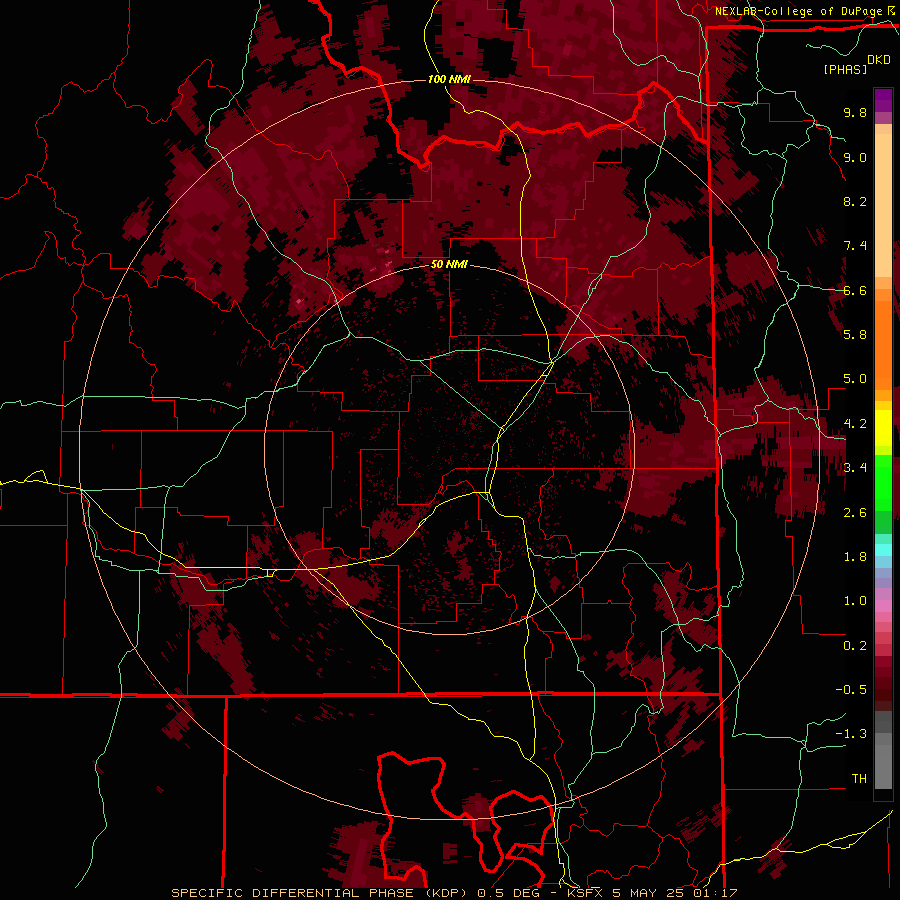The image size is (900, 900).
Task: Click the 7.4 value on color scale
Action: (855, 246)
